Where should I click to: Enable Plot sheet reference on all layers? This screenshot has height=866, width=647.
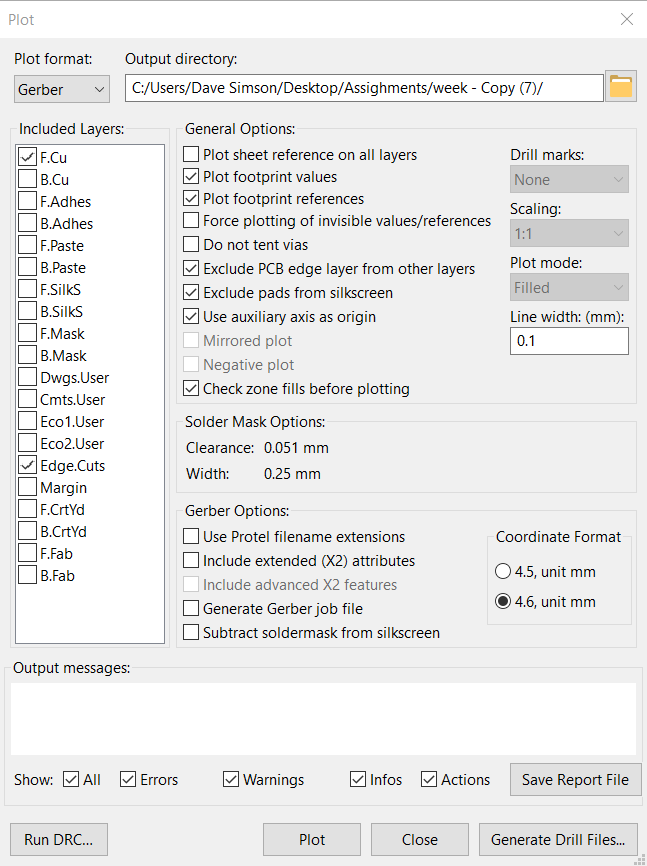(x=192, y=155)
